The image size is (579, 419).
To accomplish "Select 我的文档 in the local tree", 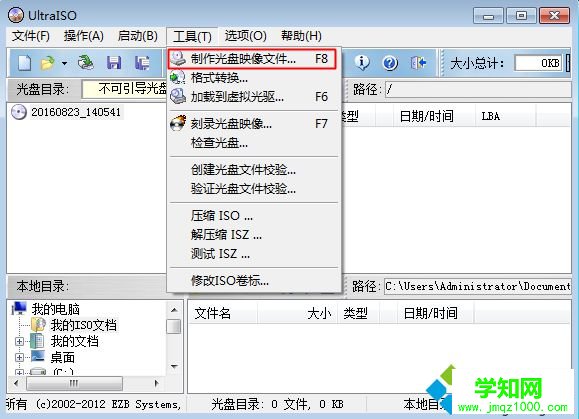I will pyautogui.click(x=74, y=341).
